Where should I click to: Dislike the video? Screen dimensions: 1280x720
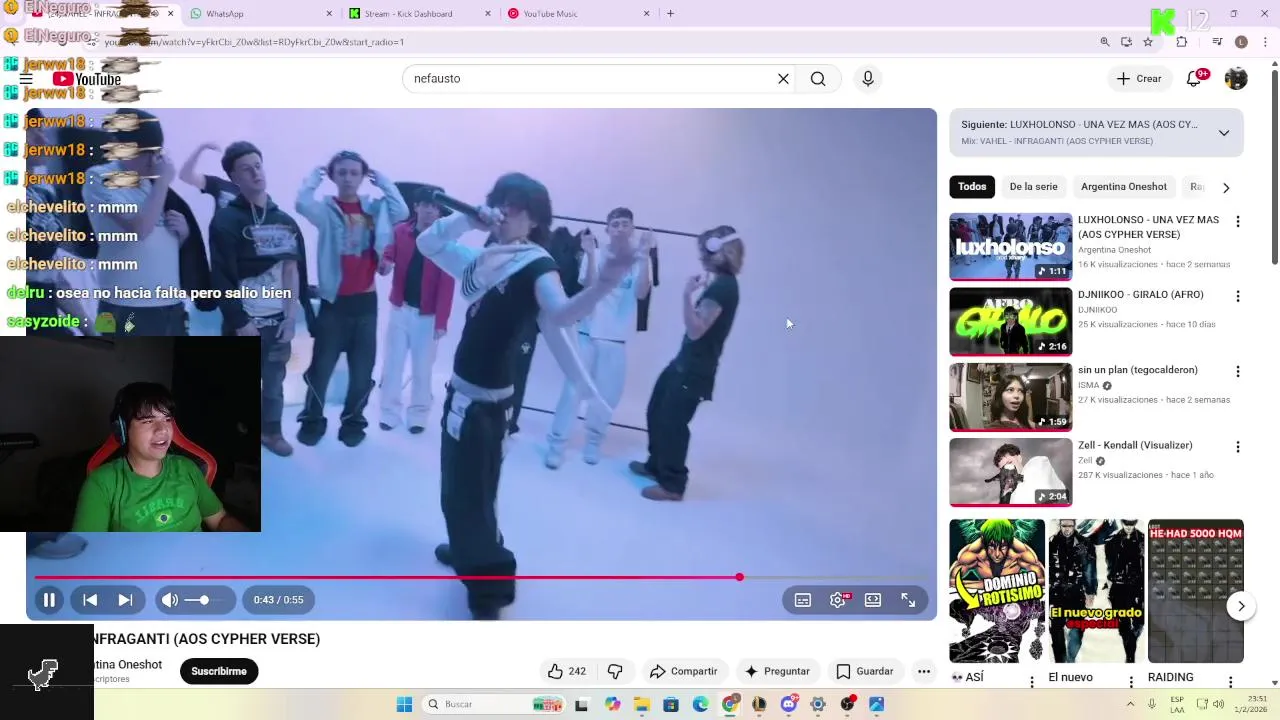point(615,671)
